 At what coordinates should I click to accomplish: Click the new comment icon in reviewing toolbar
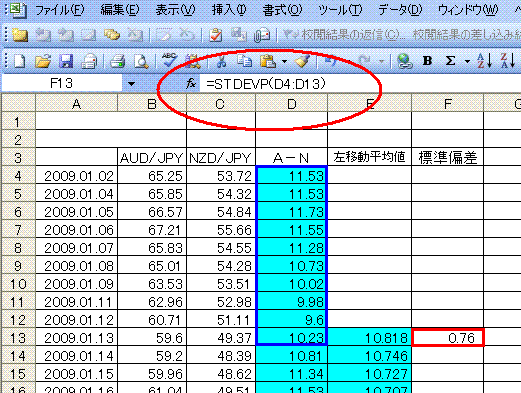(20, 35)
